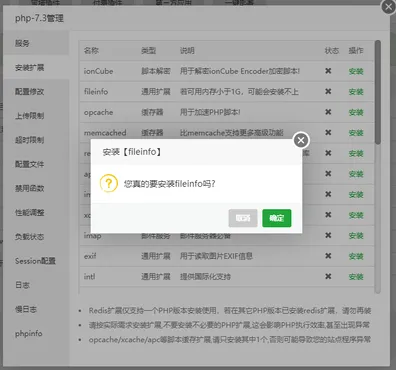Screen dimensions: 396x370
Task: Click 安装 link for intl
Action: coord(356,277)
